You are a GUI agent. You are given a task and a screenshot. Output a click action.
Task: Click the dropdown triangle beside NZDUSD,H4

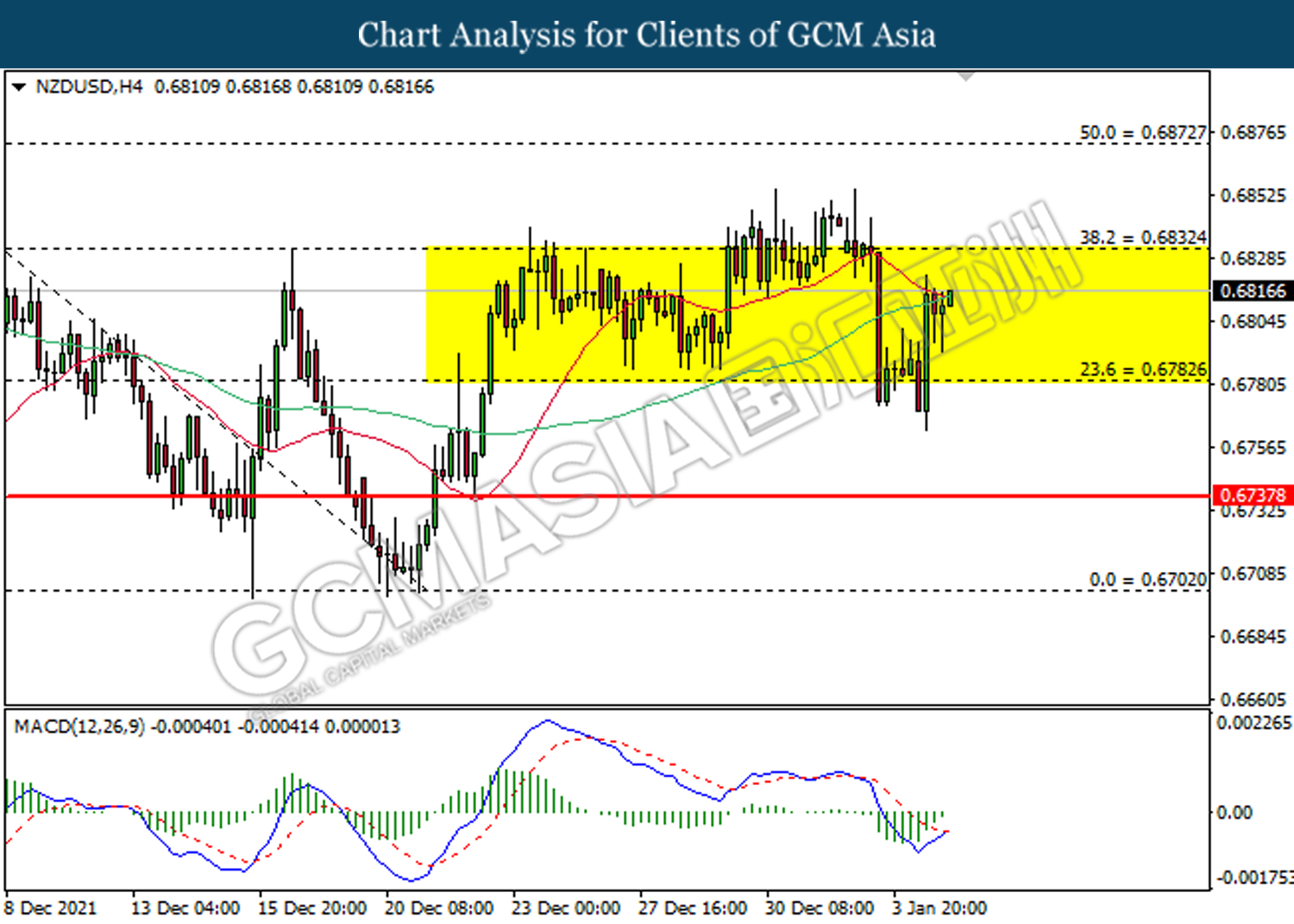click(x=18, y=87)
